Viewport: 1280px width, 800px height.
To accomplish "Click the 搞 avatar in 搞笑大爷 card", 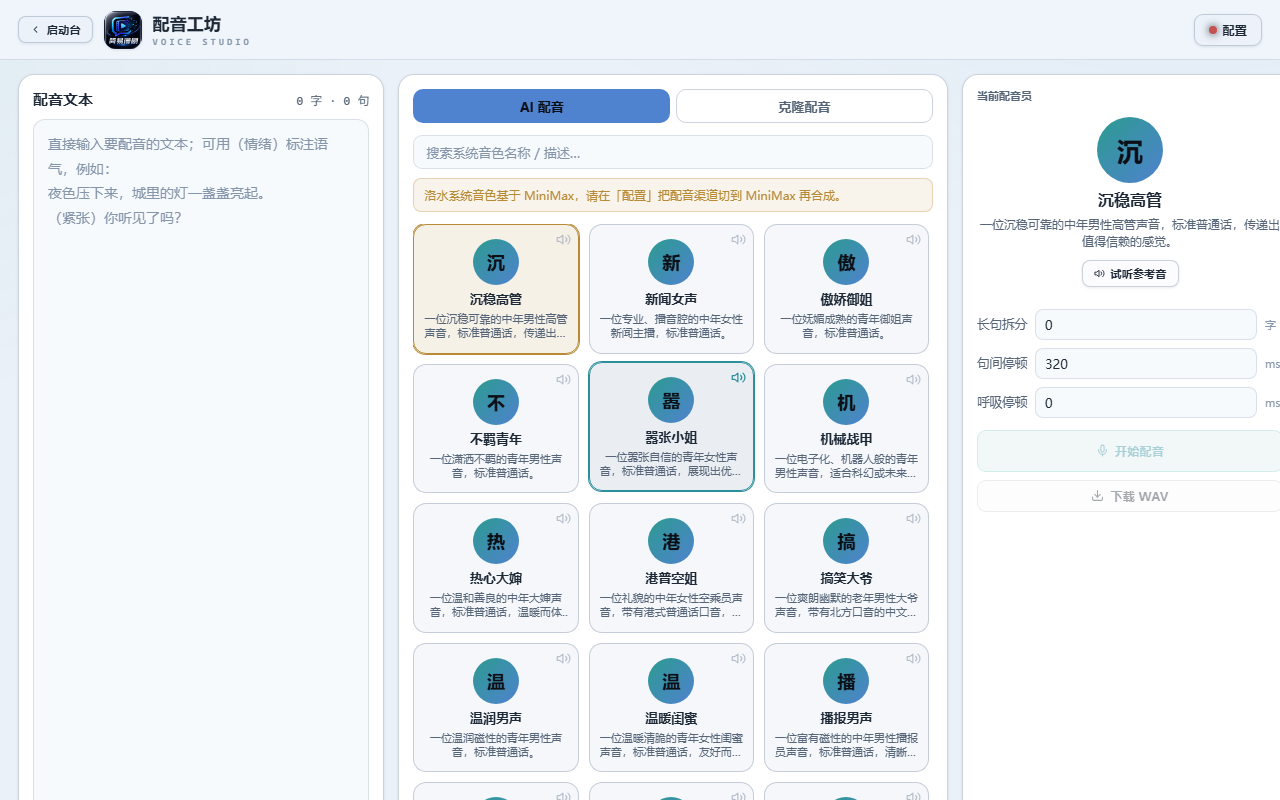I will point(846,542).
